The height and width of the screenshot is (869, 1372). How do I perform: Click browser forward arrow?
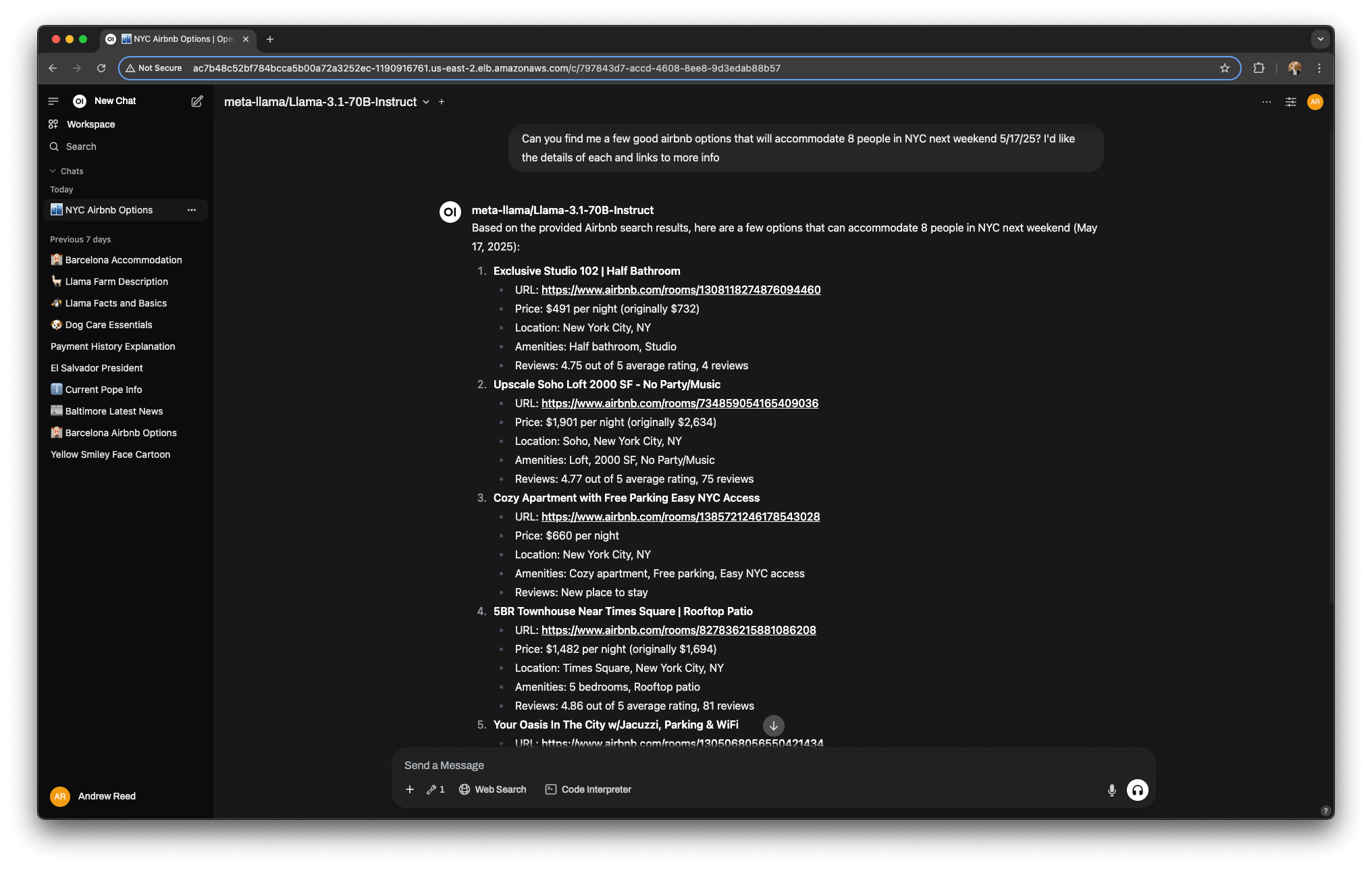[x=77, y=68]
